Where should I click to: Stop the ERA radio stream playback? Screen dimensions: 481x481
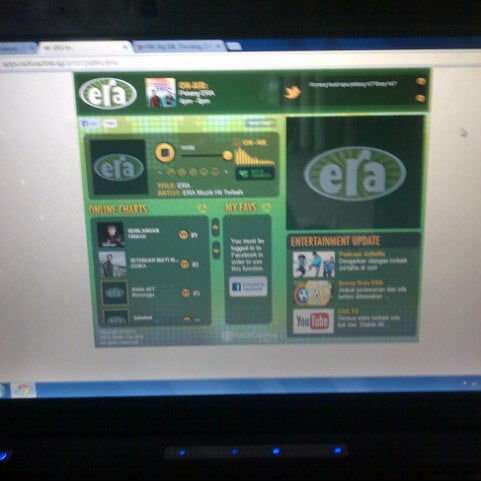[x=165, y=153]
